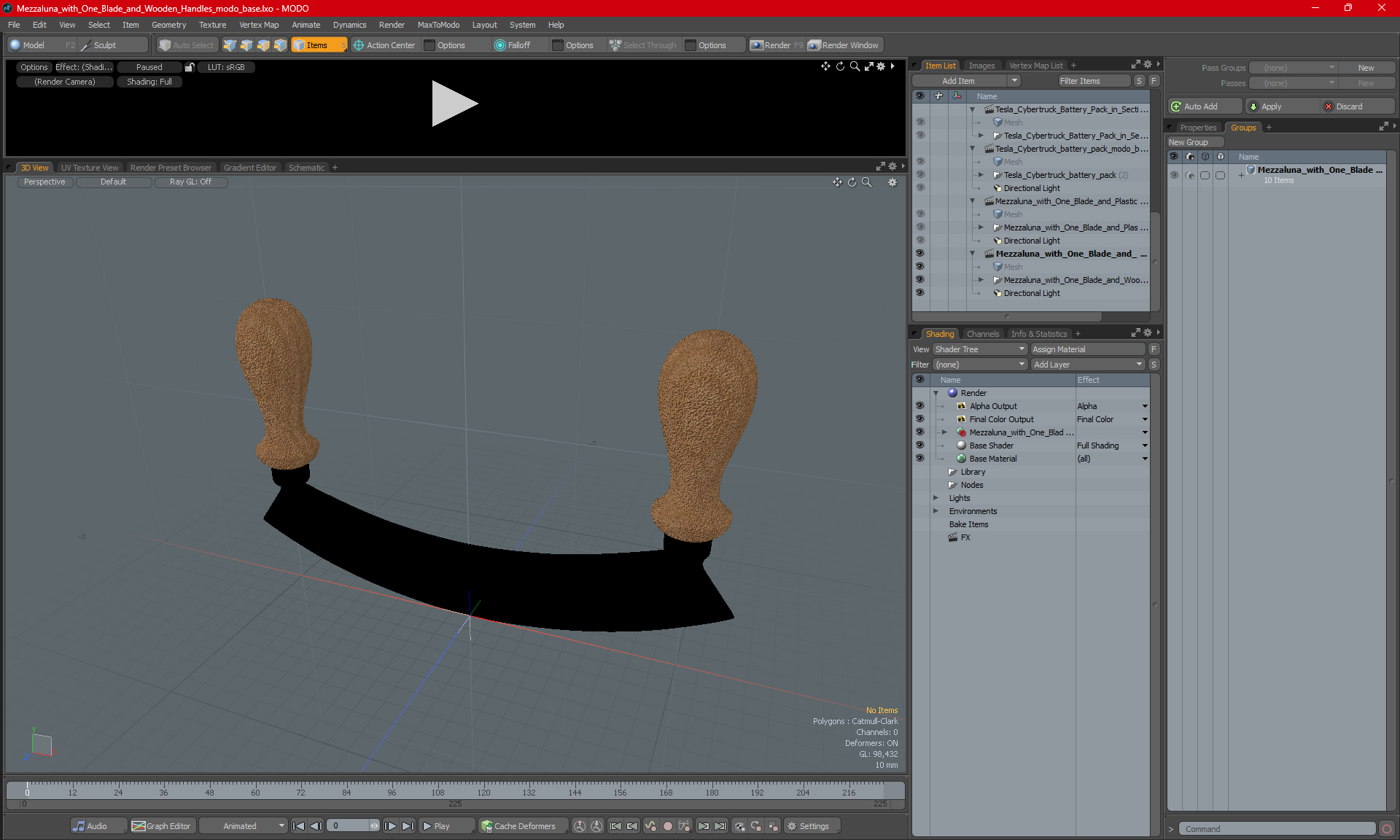
Task: Step forward one frame
Action: [390, 826]
